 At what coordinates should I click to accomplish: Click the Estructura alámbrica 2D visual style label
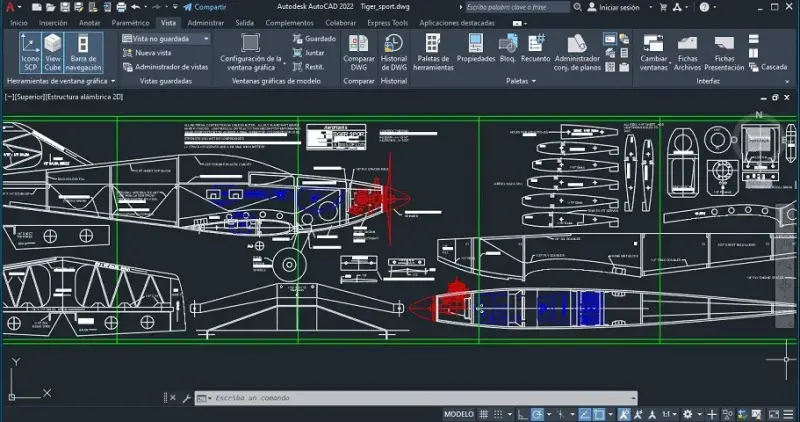[85, 97]
